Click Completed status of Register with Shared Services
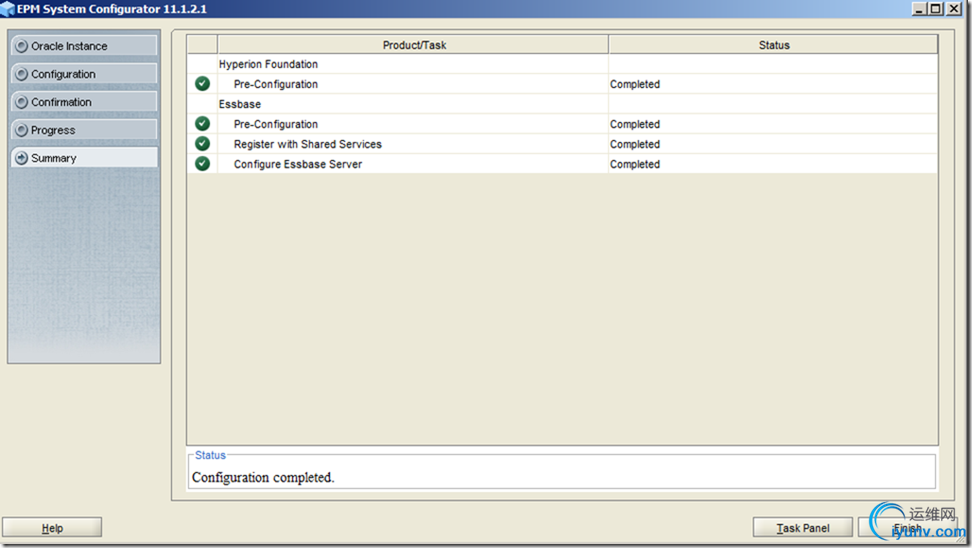972x548 pixels. (x=635, y=144)
